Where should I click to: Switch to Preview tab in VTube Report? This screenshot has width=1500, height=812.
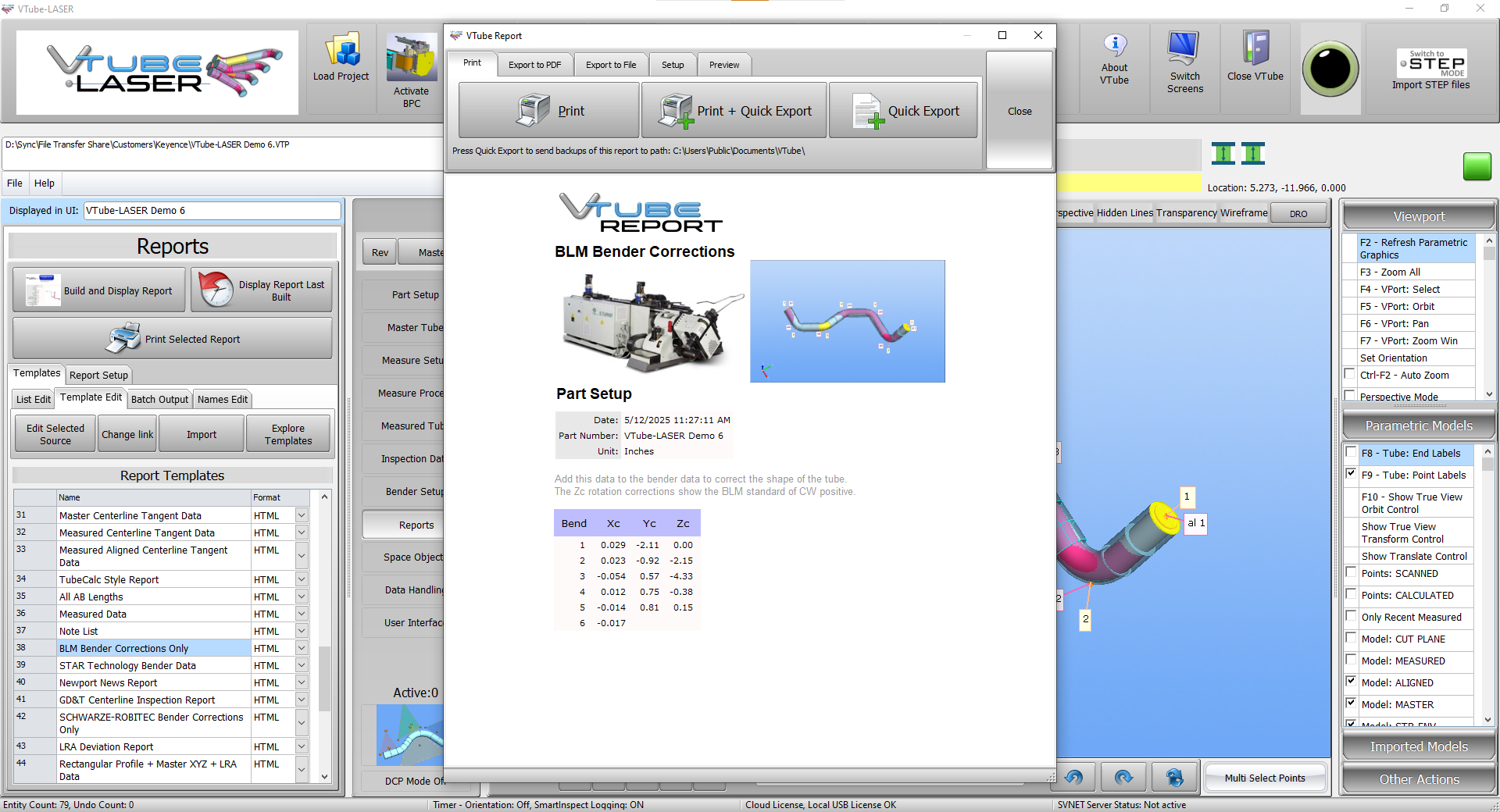point(724,65)
